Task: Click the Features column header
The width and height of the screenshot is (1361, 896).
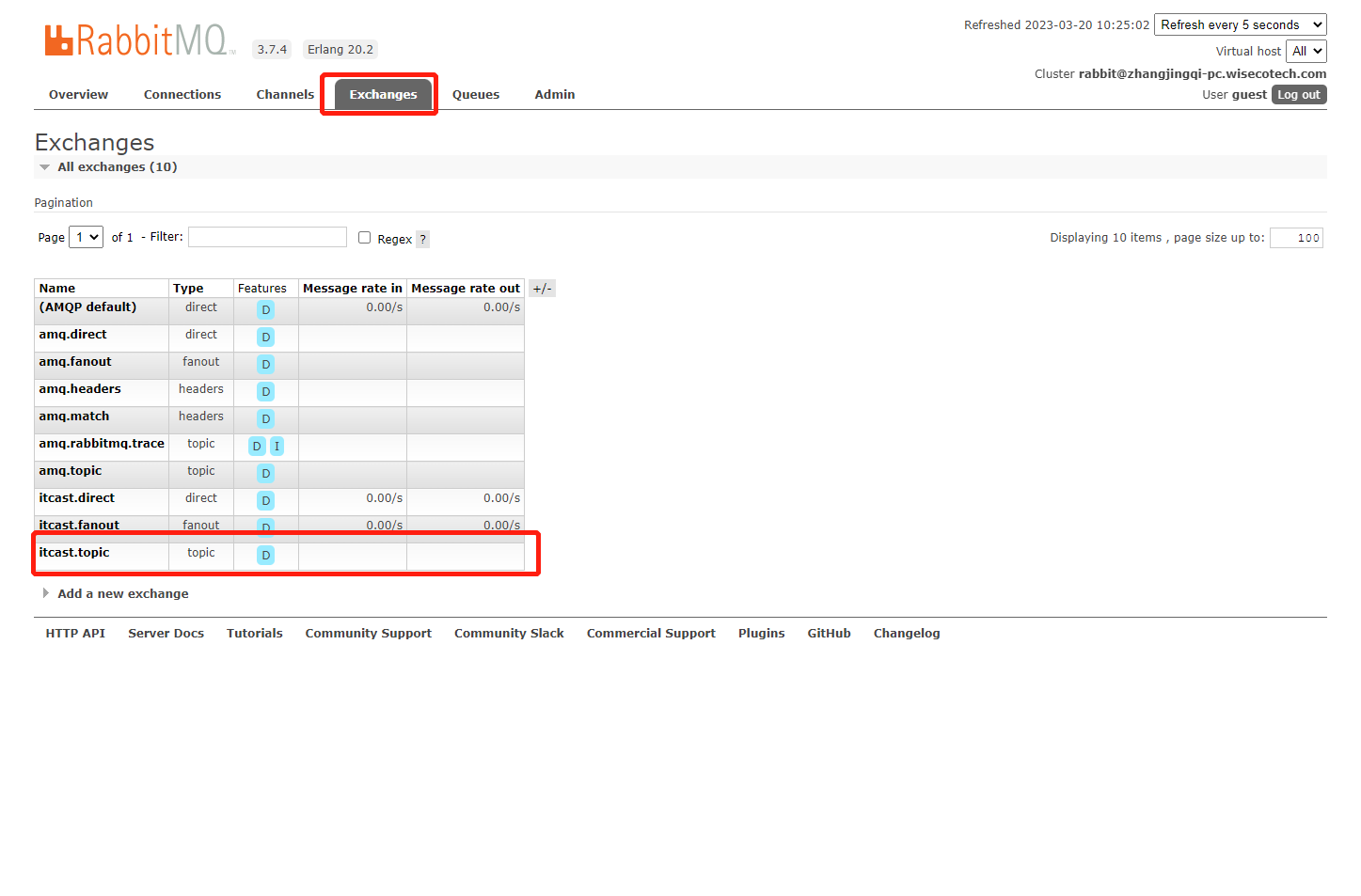Action: 262,289
